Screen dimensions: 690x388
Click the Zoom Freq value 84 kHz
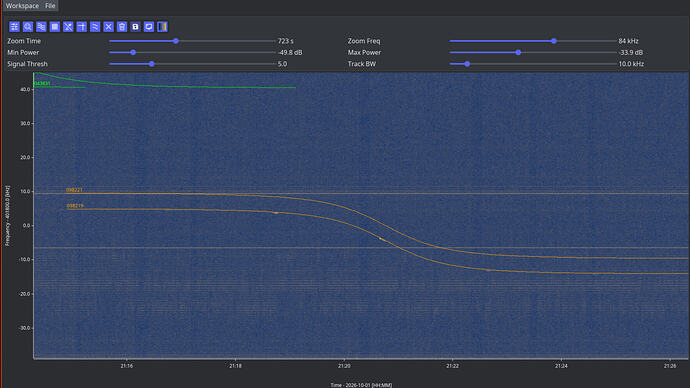[x=628, y=41]
